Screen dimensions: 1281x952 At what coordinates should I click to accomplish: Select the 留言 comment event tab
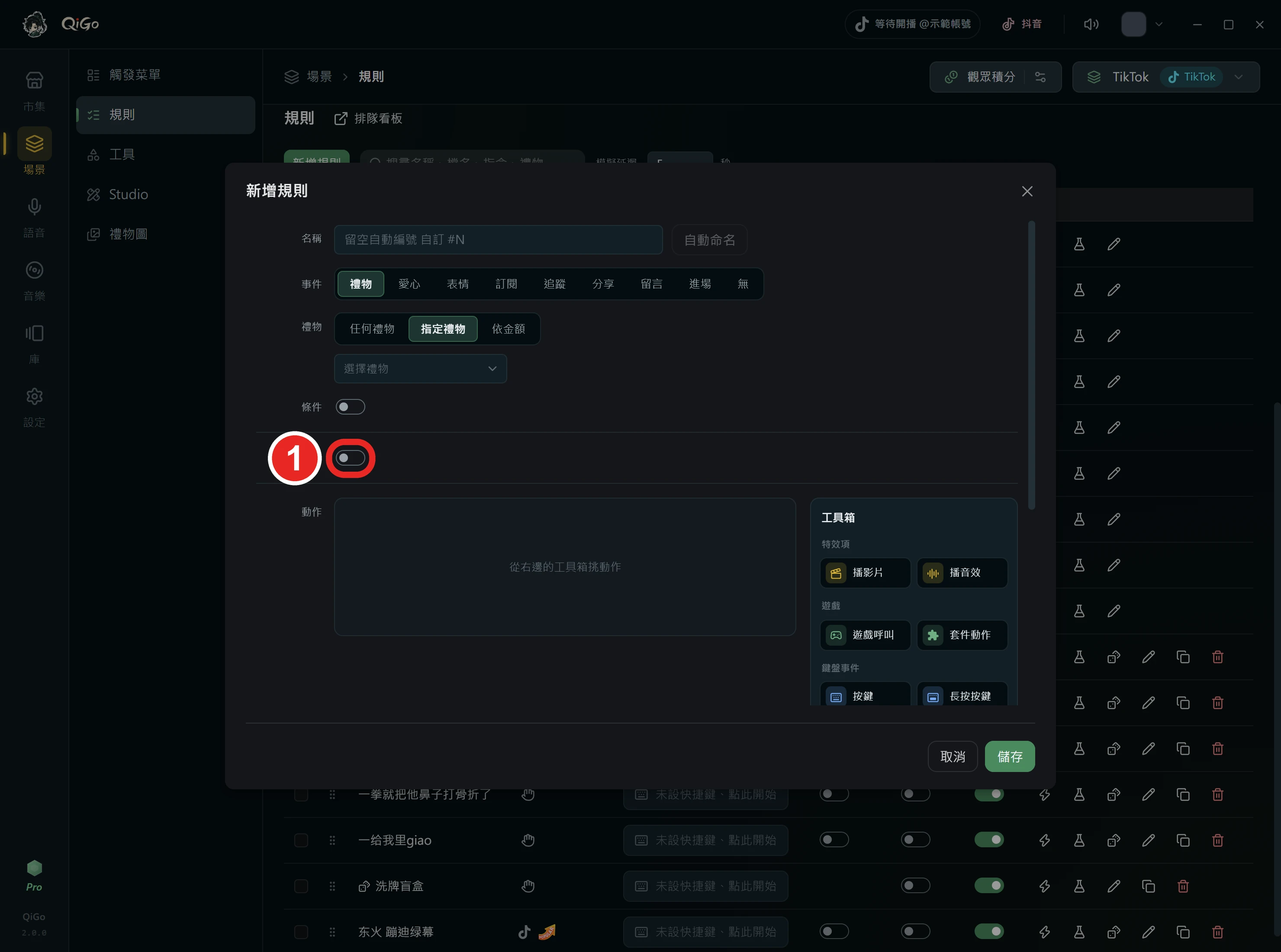[651, 284]
